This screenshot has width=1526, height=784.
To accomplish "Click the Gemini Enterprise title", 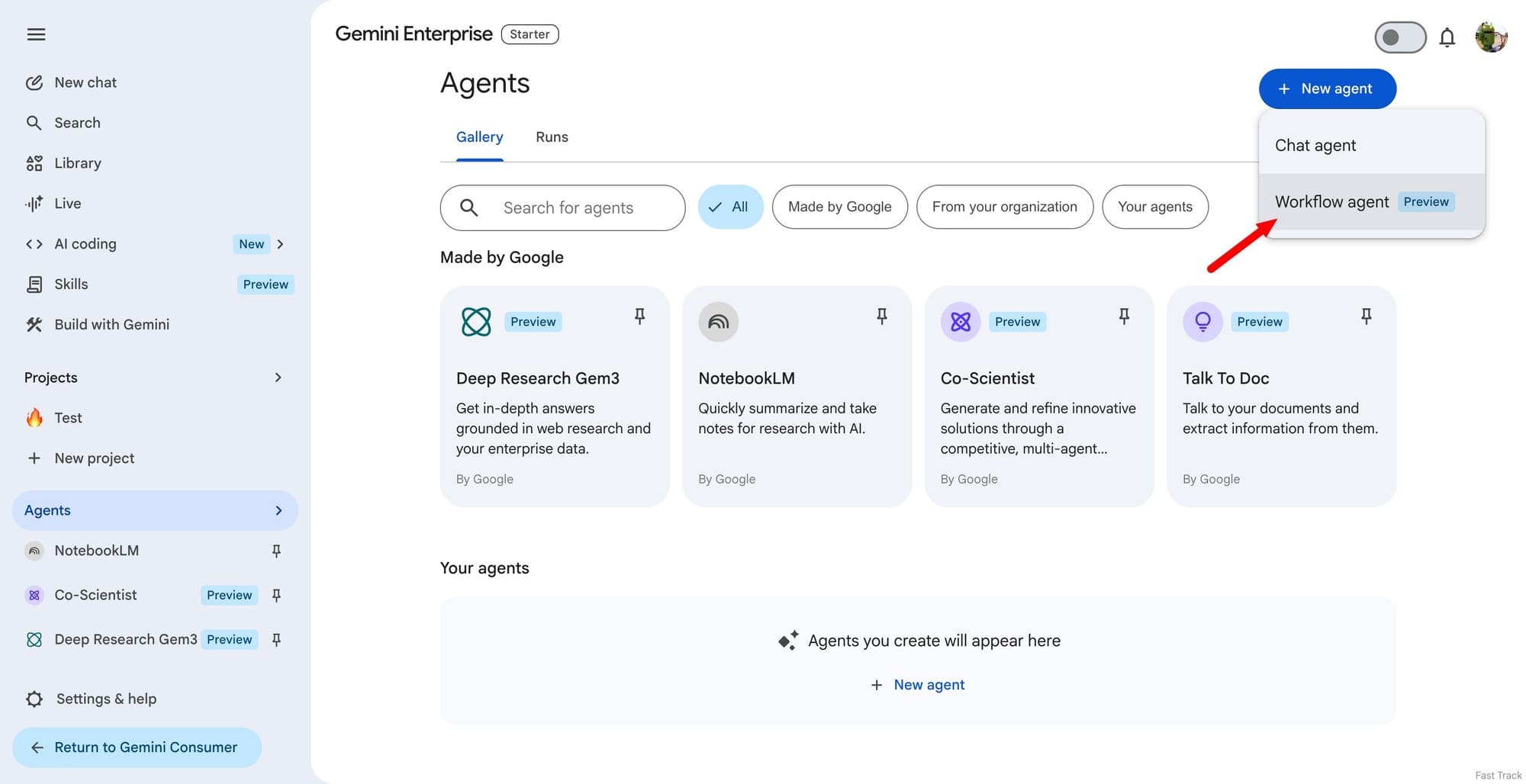I will coord(414,34).
